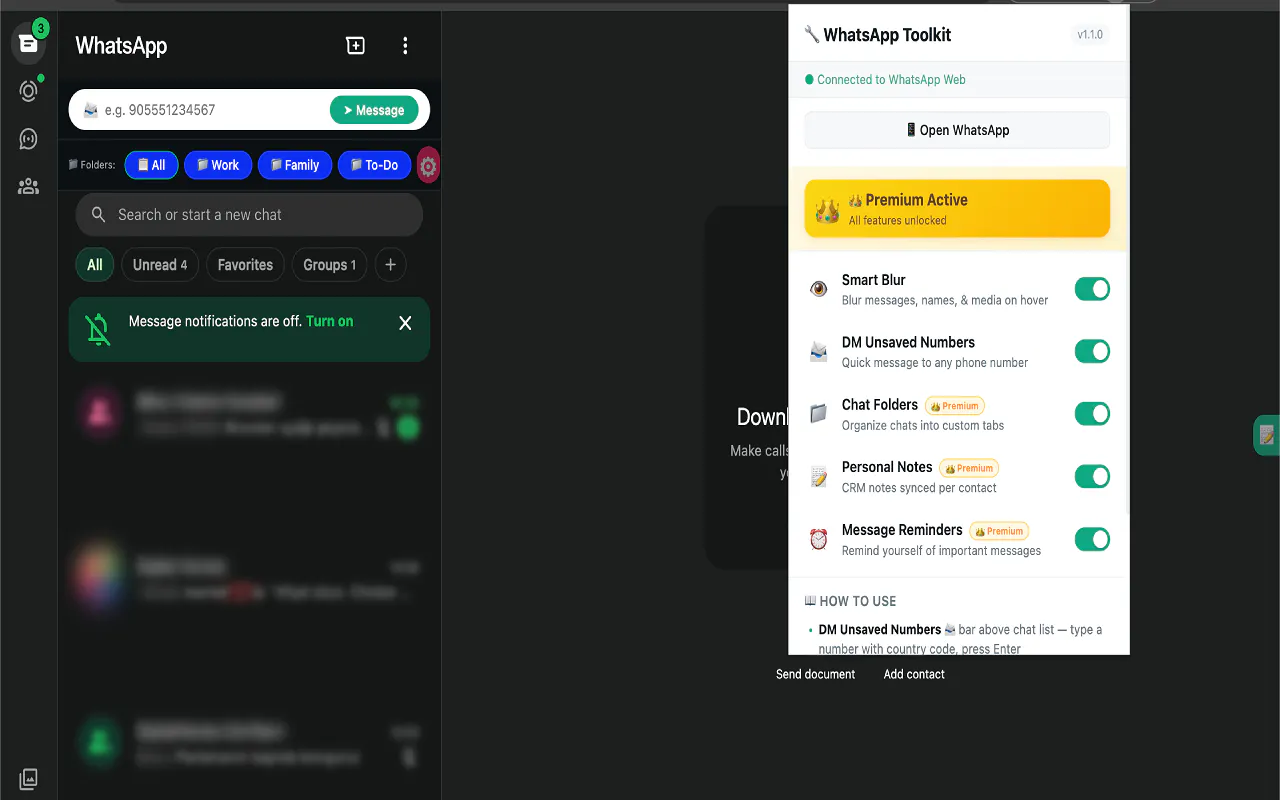Toggle the DM Unsaved Numbers switch
This screenshot has height=800, width=1280.
(1092, 351)
